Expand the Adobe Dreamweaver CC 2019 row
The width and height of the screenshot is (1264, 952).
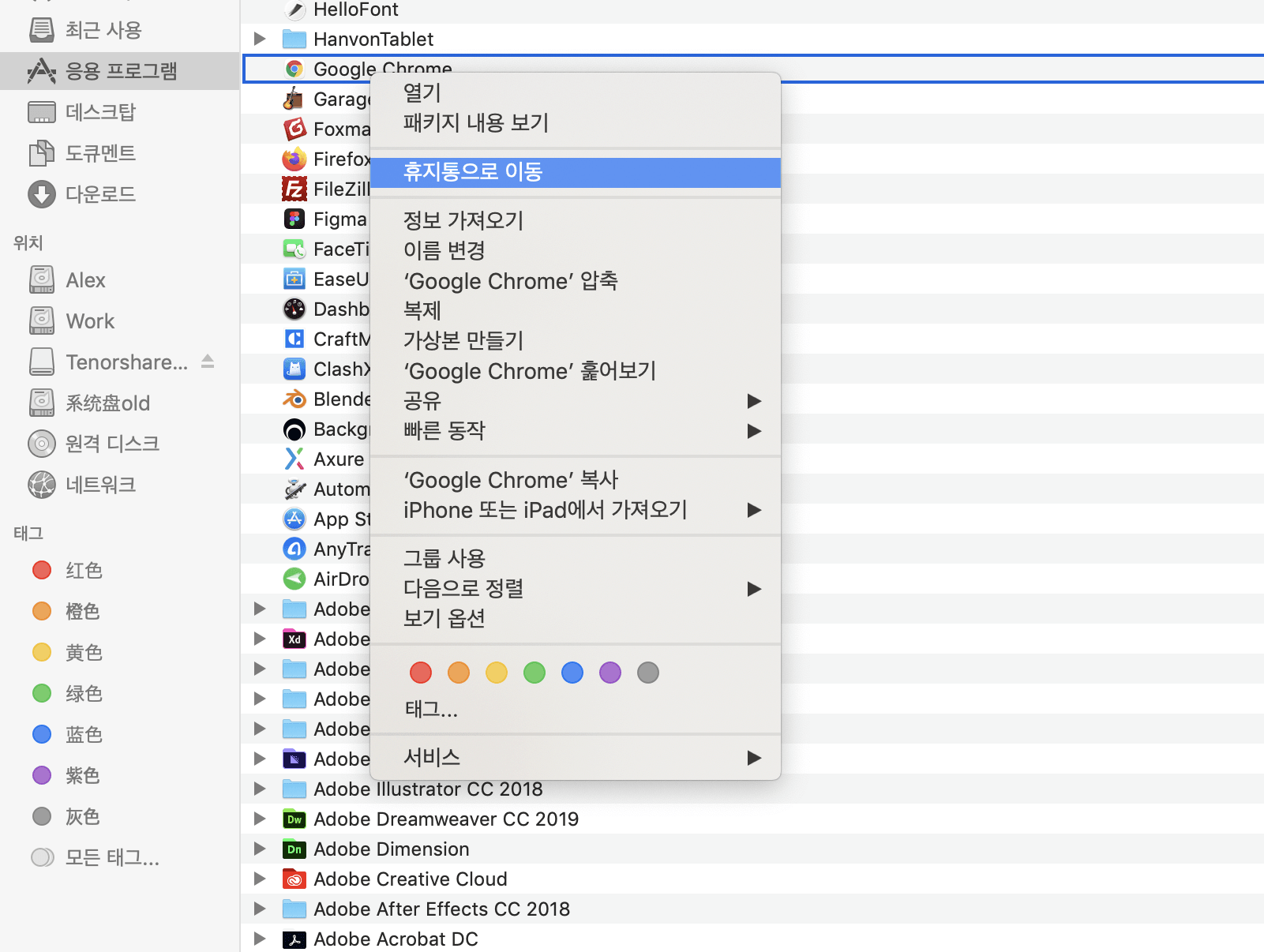pyautogui.click(x=259, y=819)
